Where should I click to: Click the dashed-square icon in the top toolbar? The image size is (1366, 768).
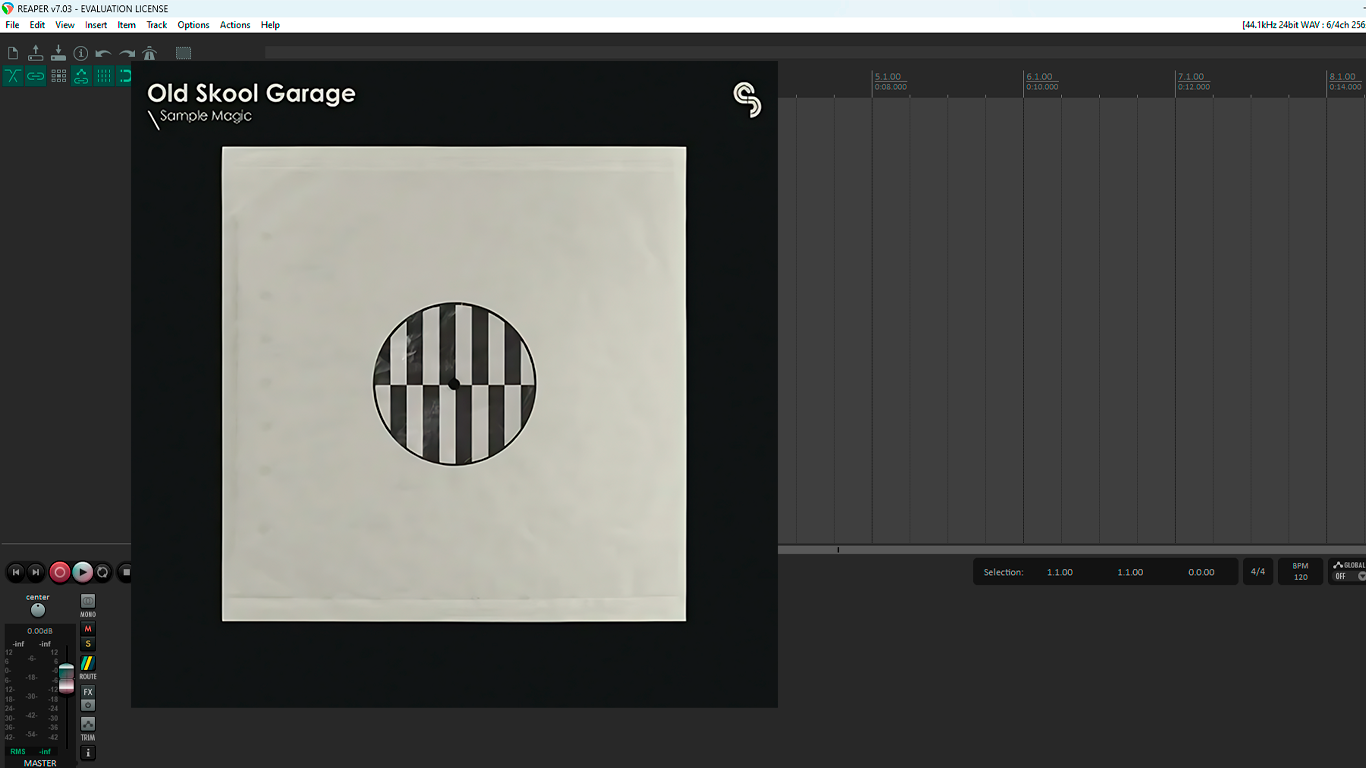(184, 53)
